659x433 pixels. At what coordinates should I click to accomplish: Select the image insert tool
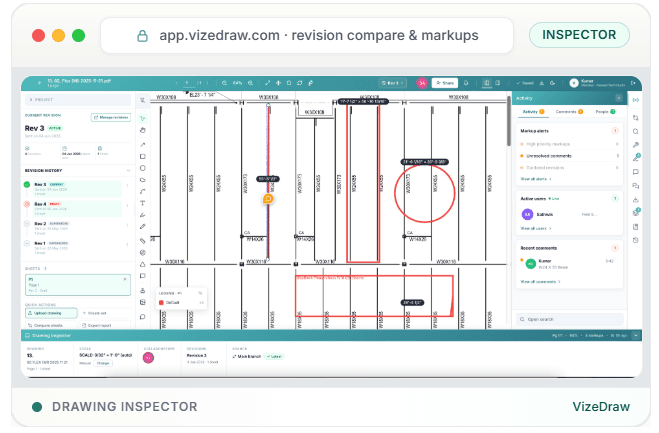[142, 302]
